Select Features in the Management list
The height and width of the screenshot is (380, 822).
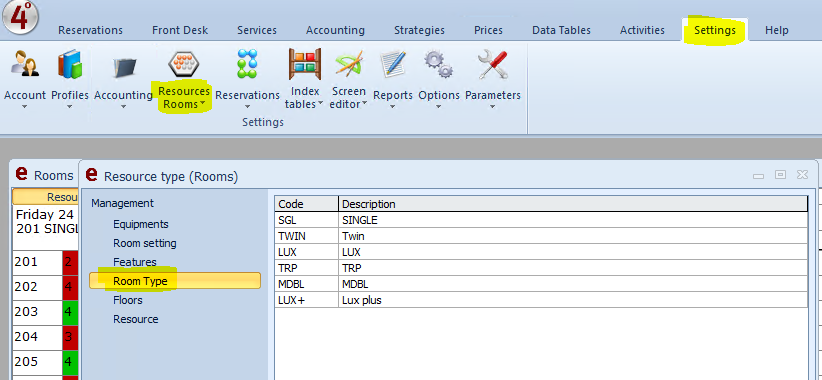[135, 262]
